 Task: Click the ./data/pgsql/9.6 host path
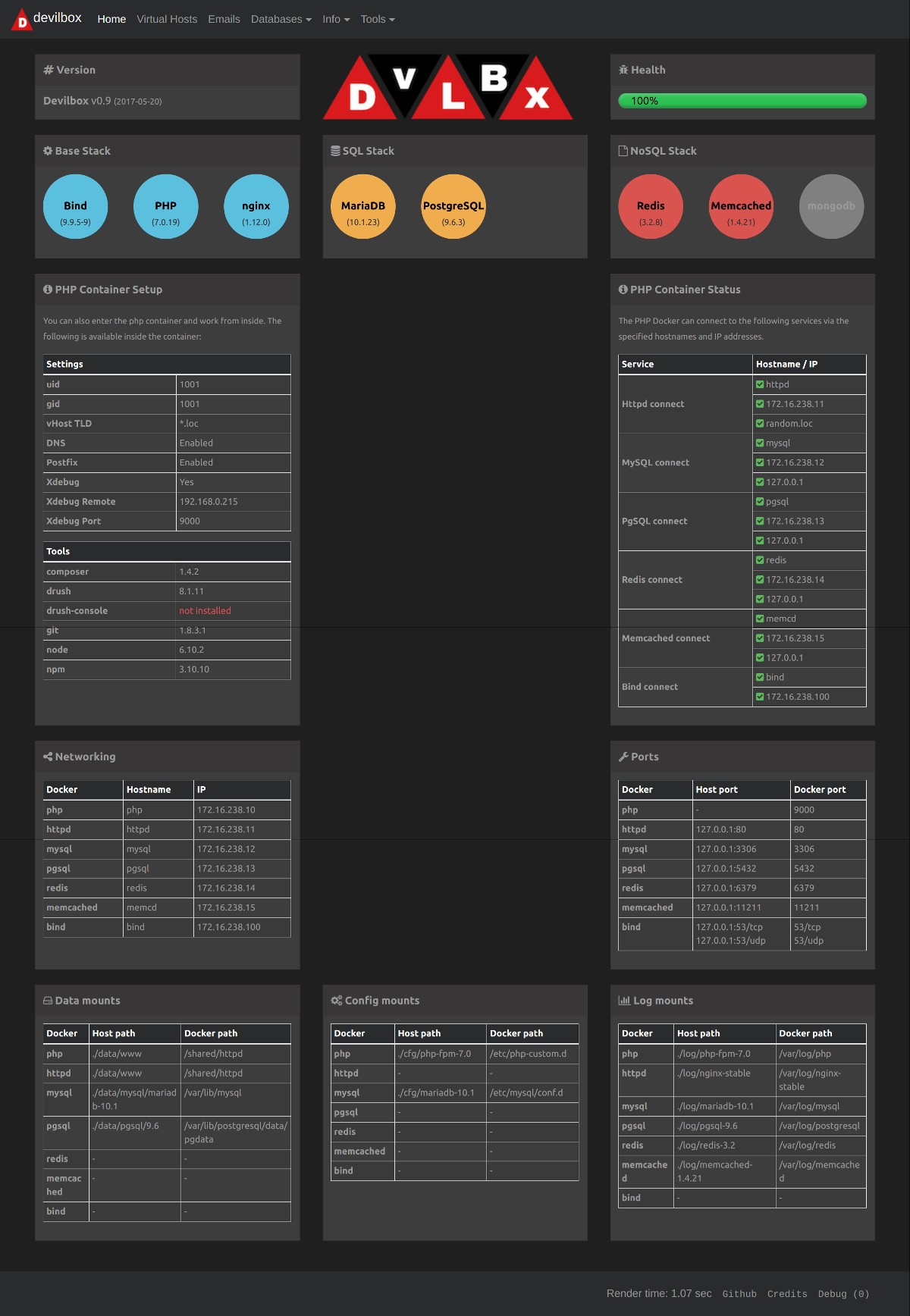126,1126
